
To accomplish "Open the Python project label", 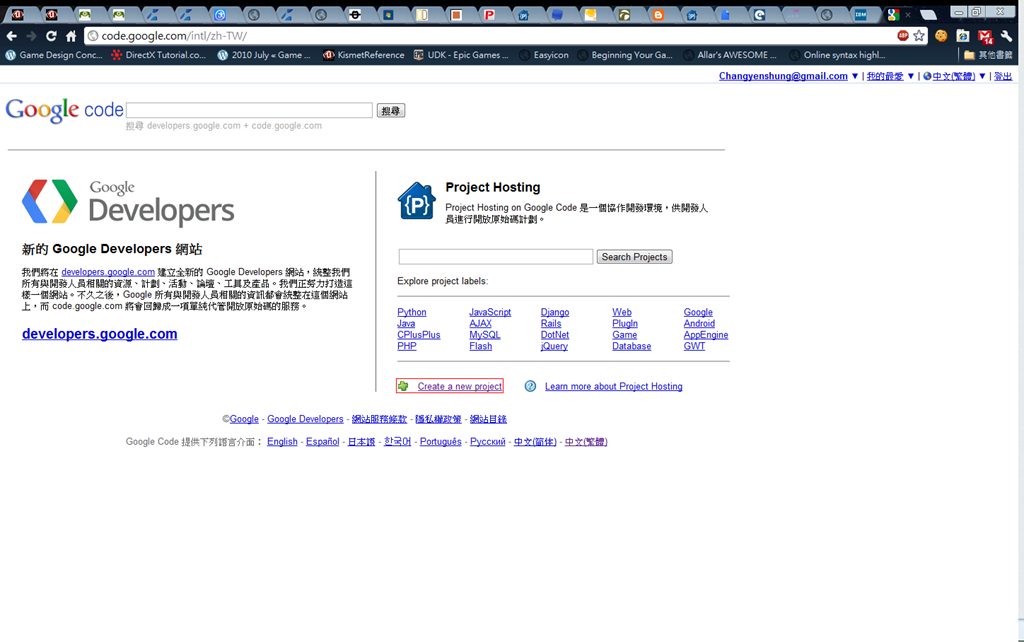I will 411,312.
